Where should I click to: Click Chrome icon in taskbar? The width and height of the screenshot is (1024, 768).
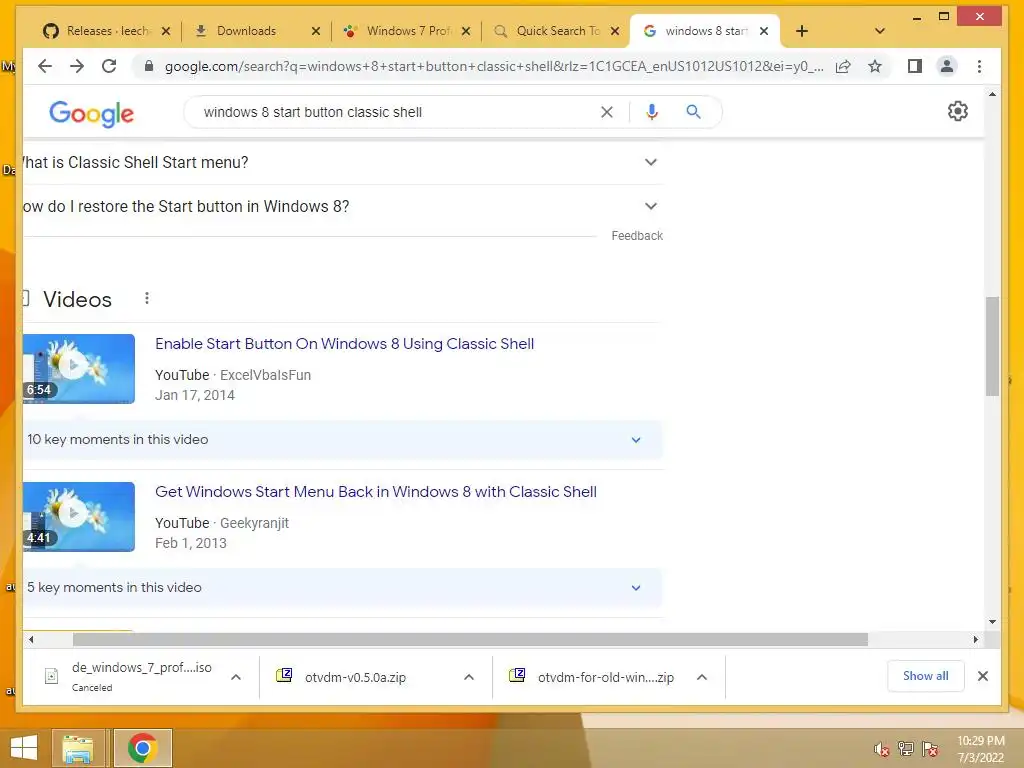(x=142, y=748)
